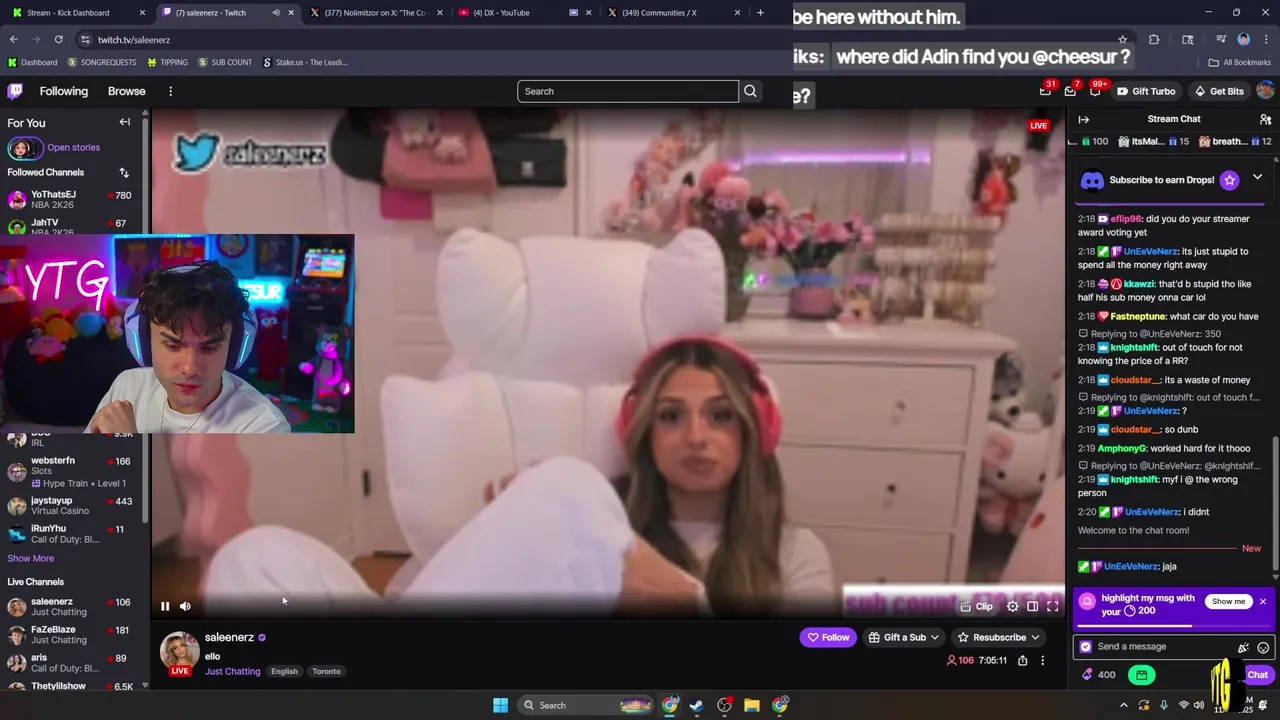Viewport: 1280px width, 720px height.
Task: Click the Toronto tag
Action: (x=326, y=671)
